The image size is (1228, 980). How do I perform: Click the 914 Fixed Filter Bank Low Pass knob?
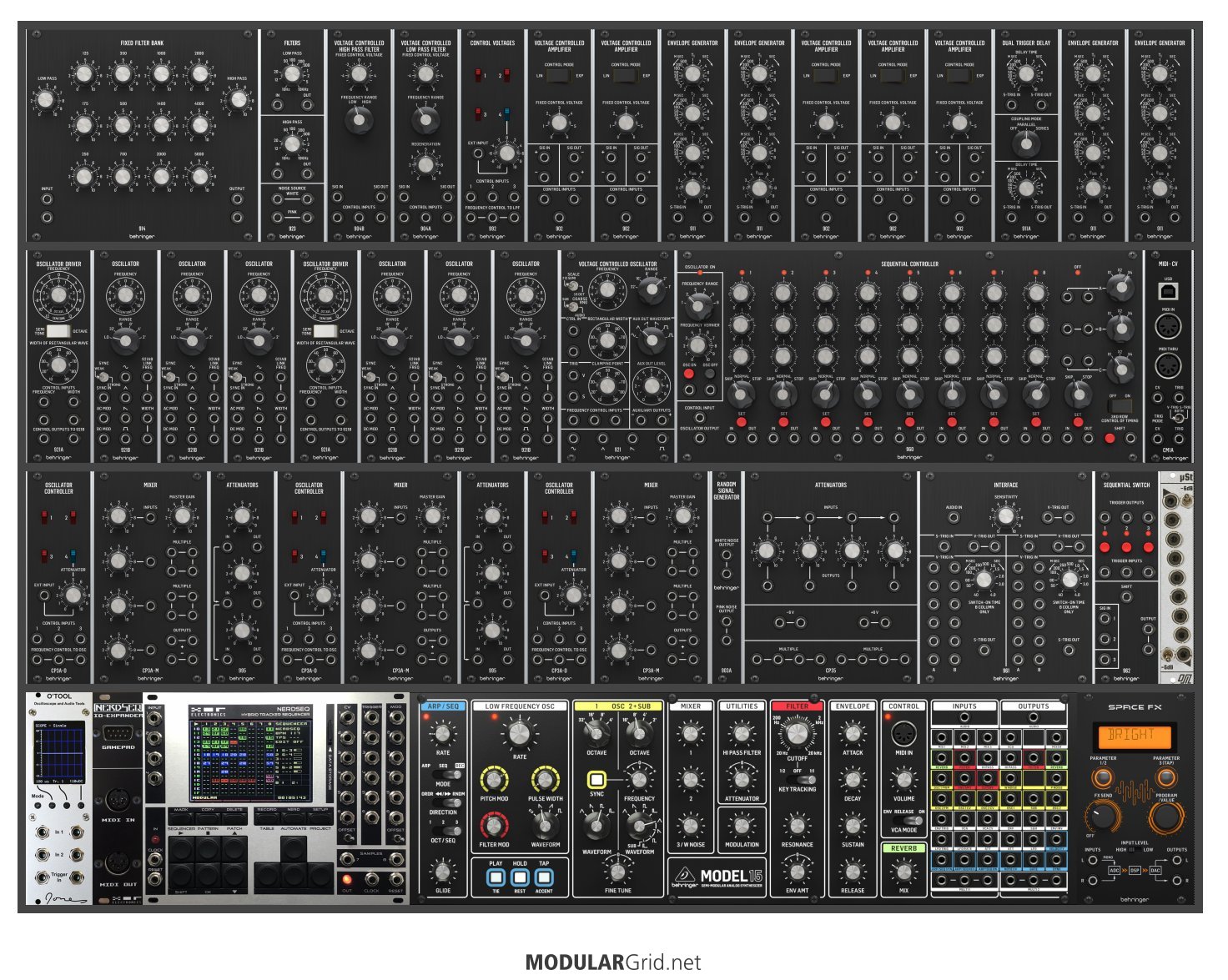point(47,100)
